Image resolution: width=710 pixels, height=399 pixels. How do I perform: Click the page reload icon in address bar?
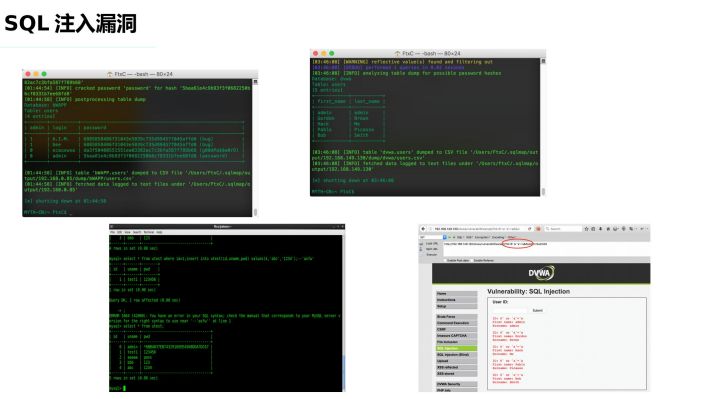(529, 229)
